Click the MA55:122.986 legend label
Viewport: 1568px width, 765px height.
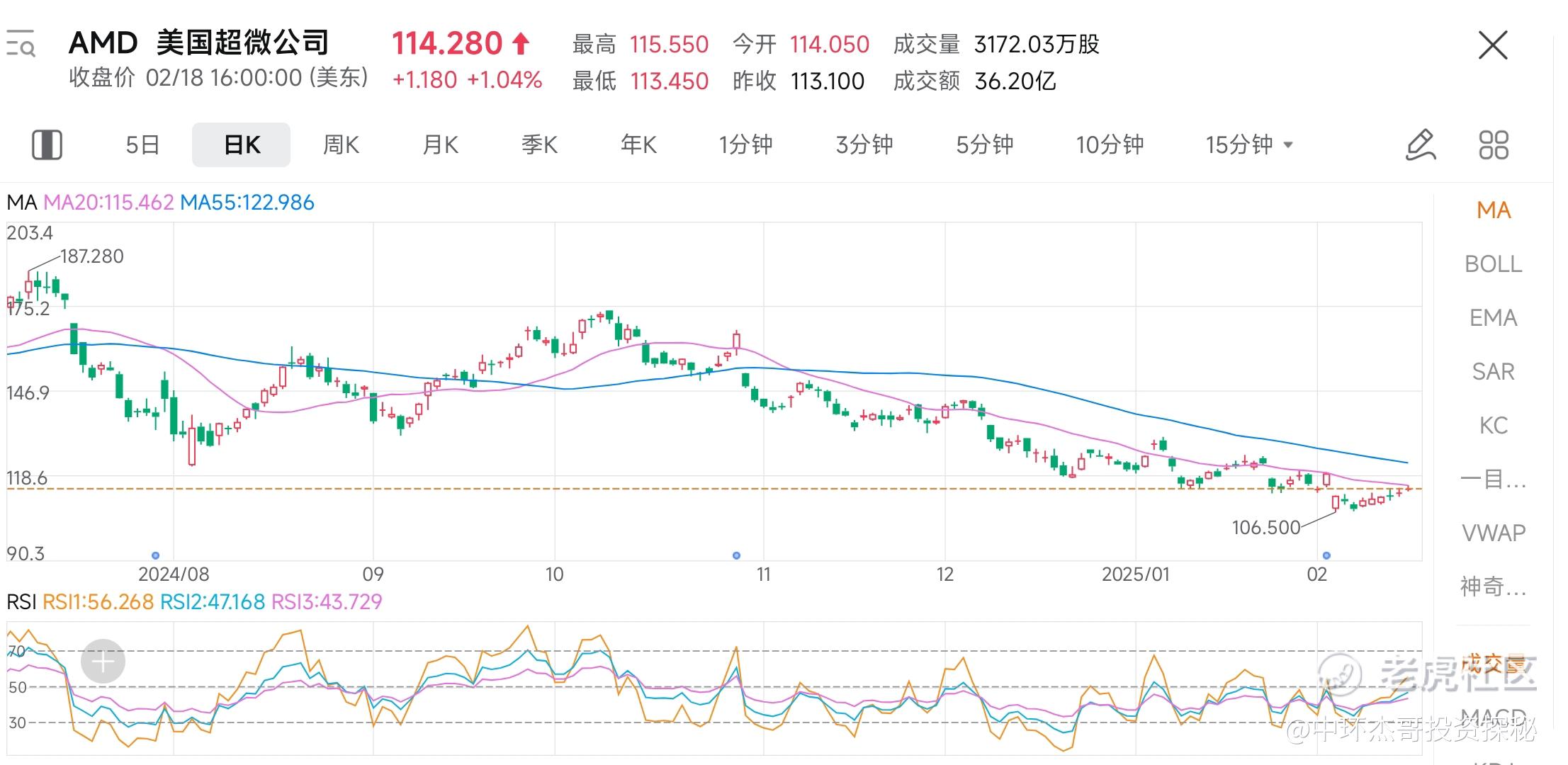click(247, 203)
